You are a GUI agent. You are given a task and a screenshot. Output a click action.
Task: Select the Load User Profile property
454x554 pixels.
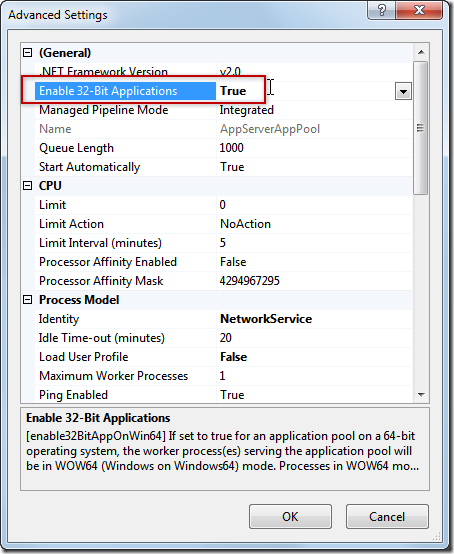coord(84,357)
